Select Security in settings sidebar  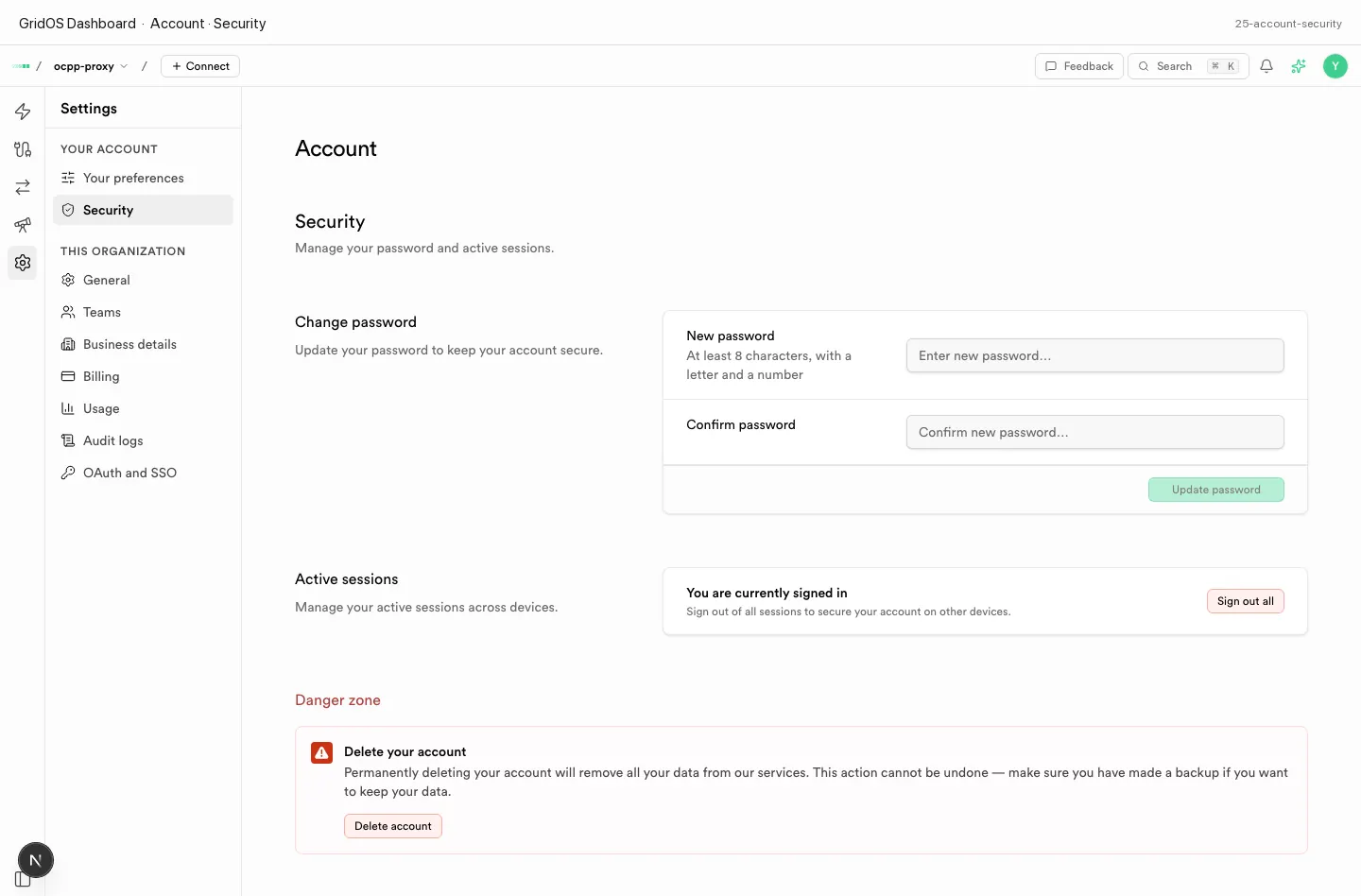coord(143,210)
